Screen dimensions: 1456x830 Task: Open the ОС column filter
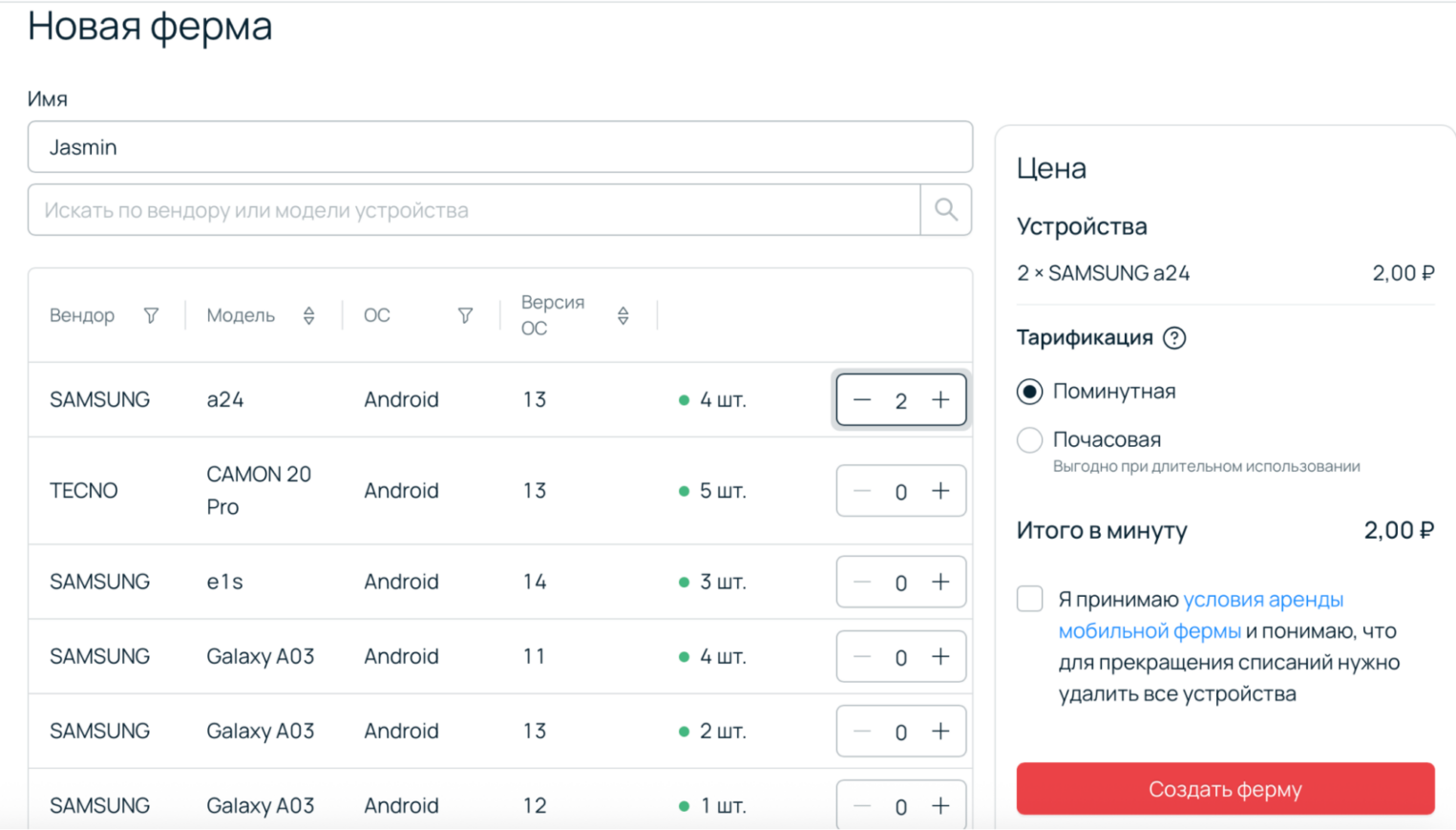coord(465,315)
